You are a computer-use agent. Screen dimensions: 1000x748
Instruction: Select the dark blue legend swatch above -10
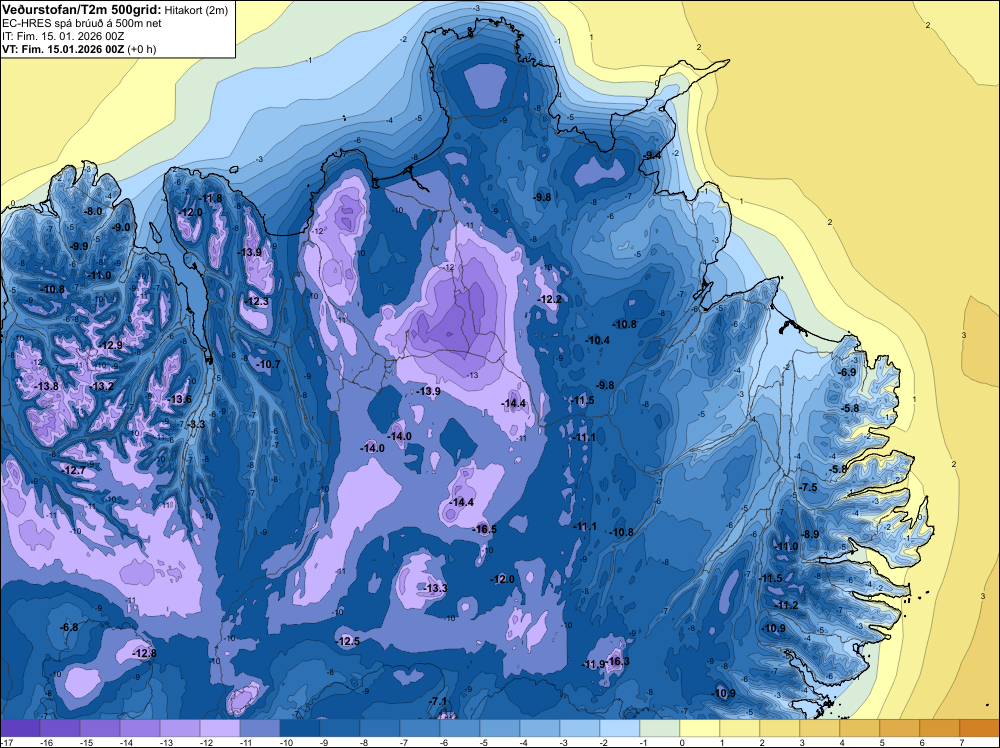(x=300, y=728)
